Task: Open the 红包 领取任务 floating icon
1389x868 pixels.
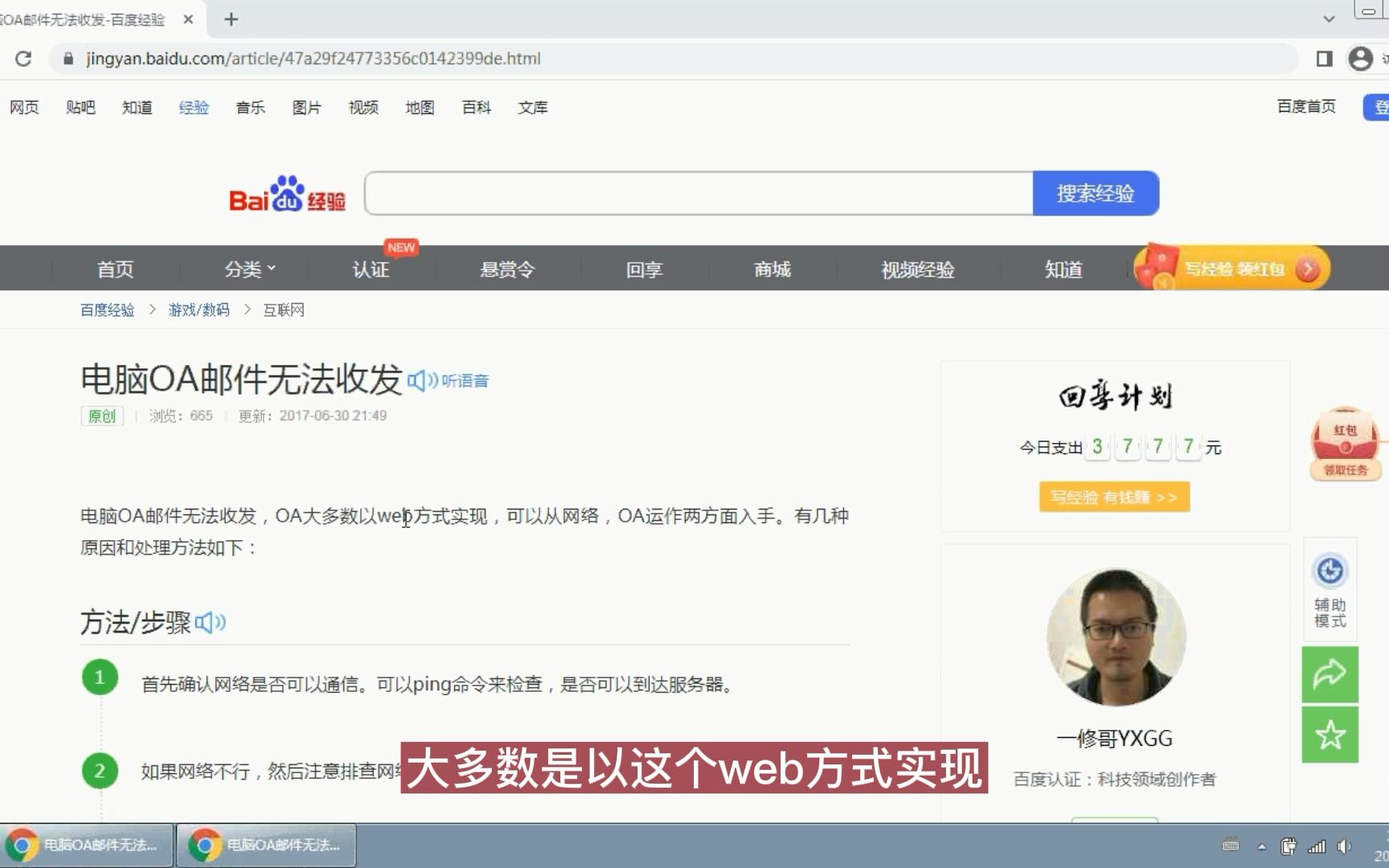Action: [x=1346, y=444]
